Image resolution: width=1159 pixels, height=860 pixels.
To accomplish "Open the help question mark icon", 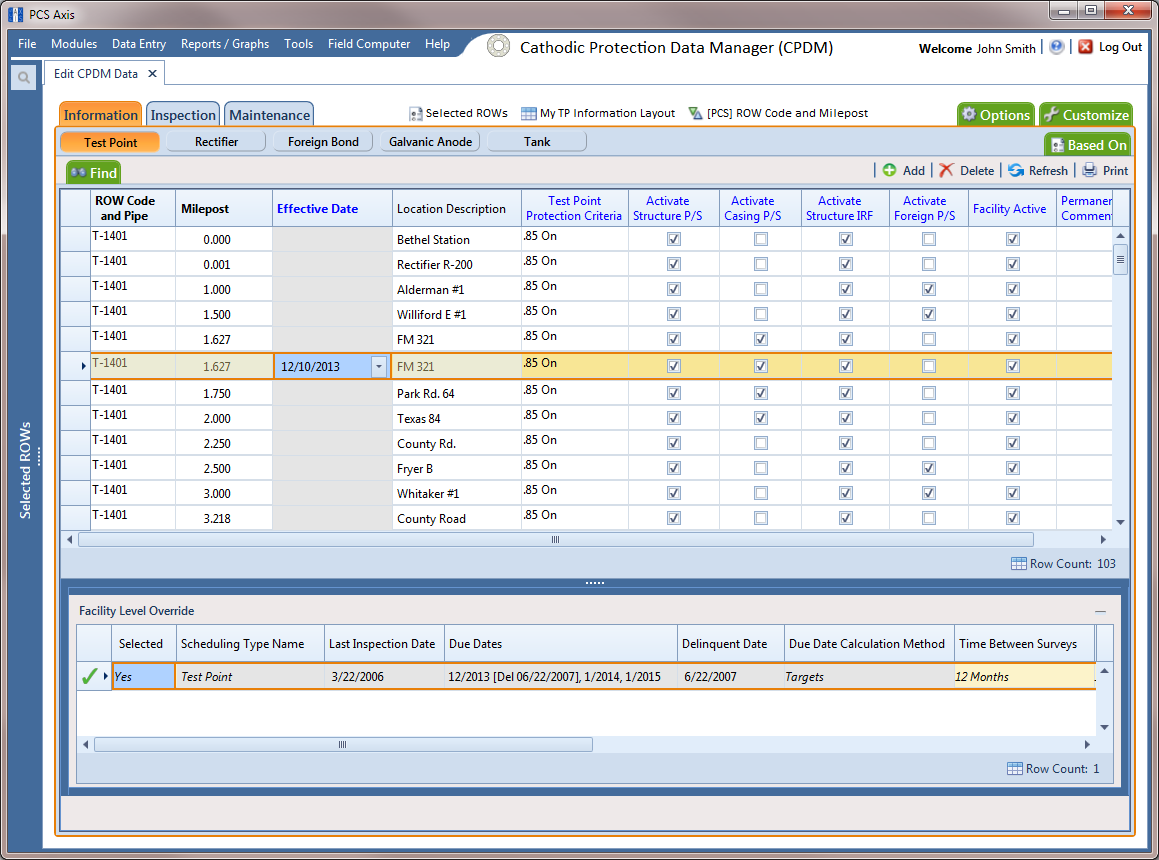I will tap(1057, 47).
